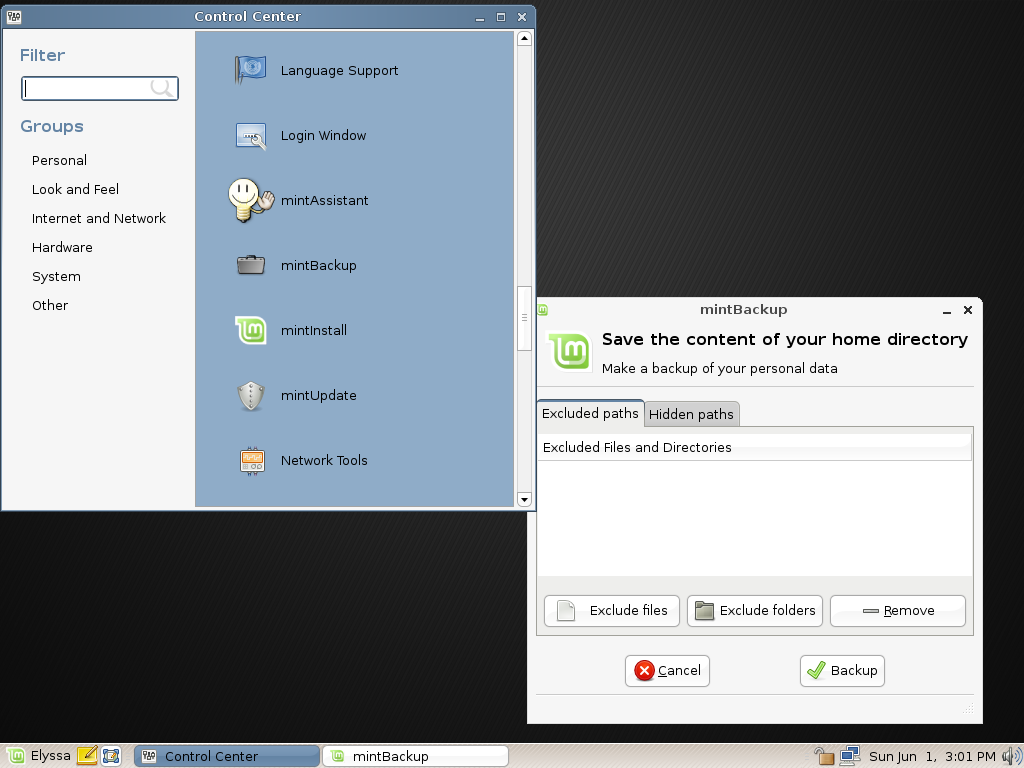Minimize the Control Center window
This screenshot has height=768, width=1024.
480,18
